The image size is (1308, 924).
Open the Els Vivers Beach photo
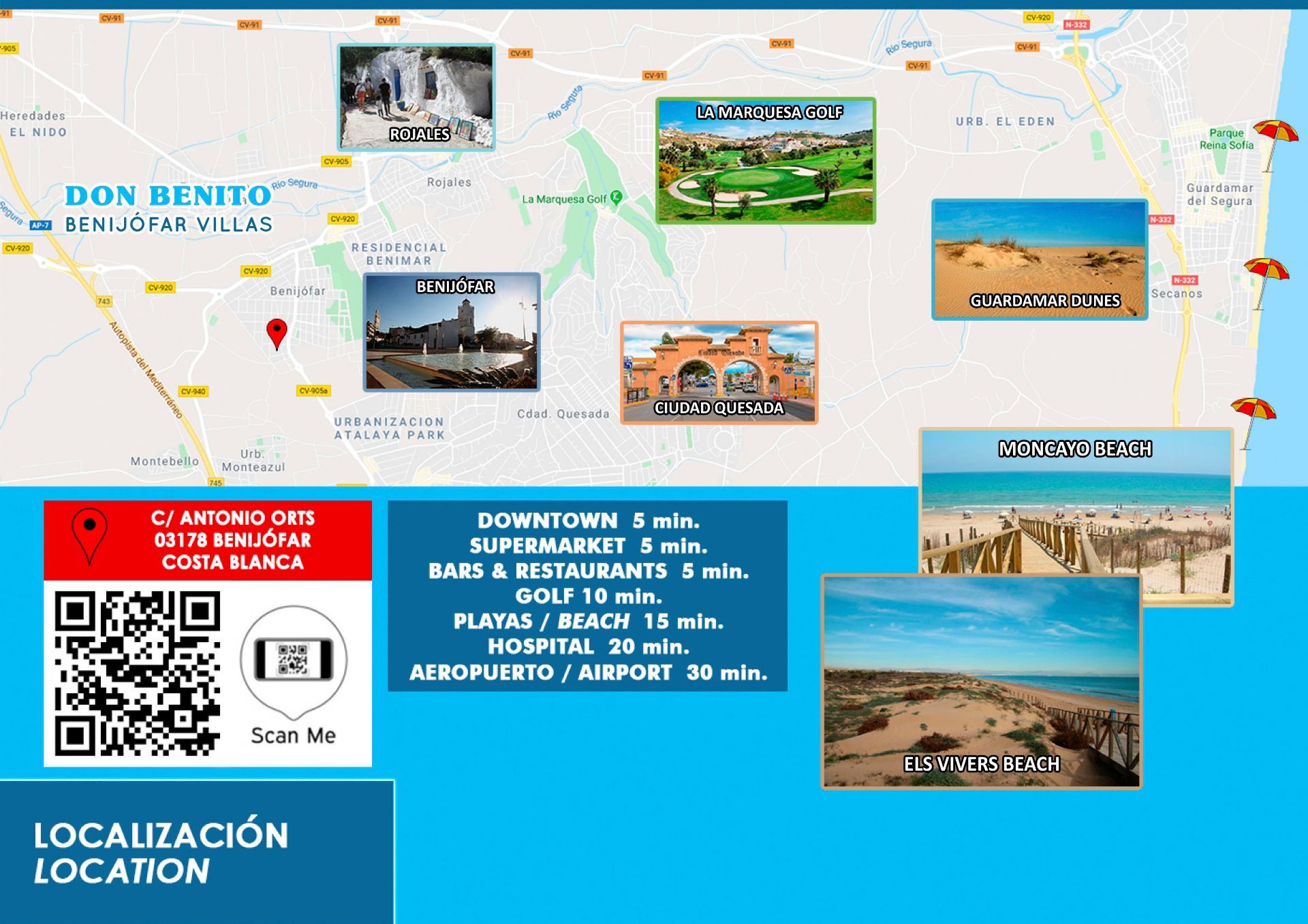tap(982, 682)
